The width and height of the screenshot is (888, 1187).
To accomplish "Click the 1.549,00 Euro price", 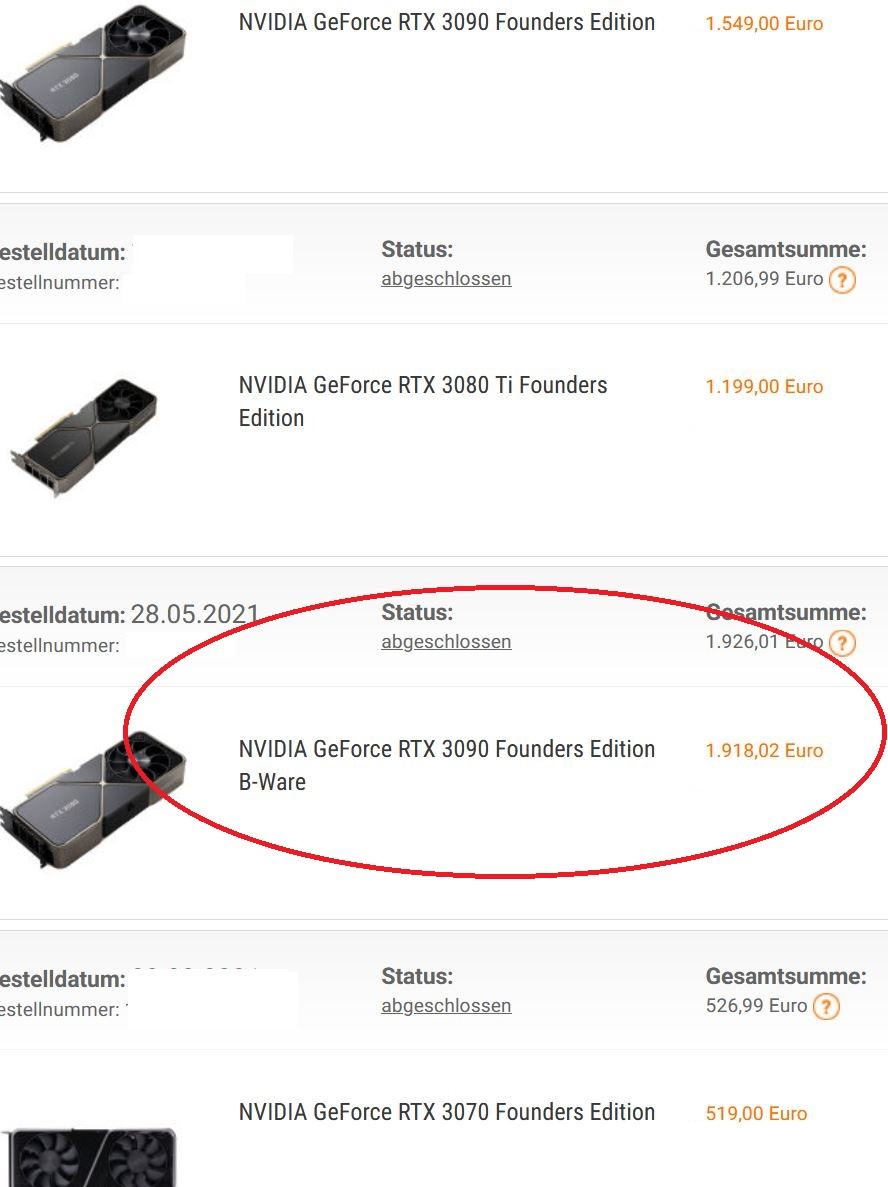I will 764,24.
